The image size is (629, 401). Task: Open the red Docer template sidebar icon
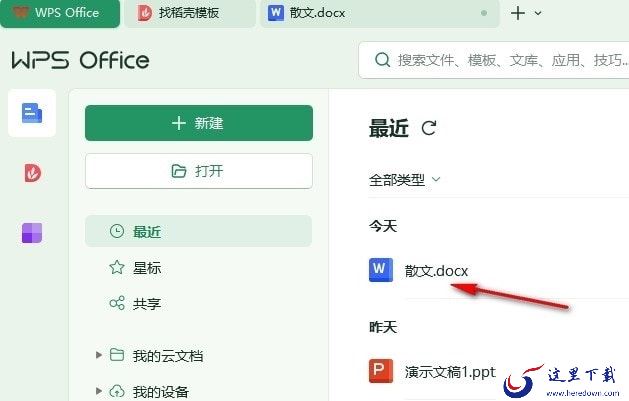(x=32, y=173)
